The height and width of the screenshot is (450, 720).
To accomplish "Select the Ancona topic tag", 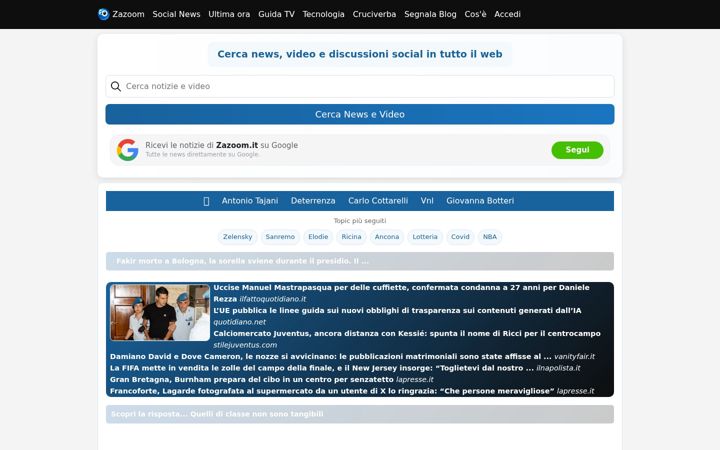I will point(387,237).
